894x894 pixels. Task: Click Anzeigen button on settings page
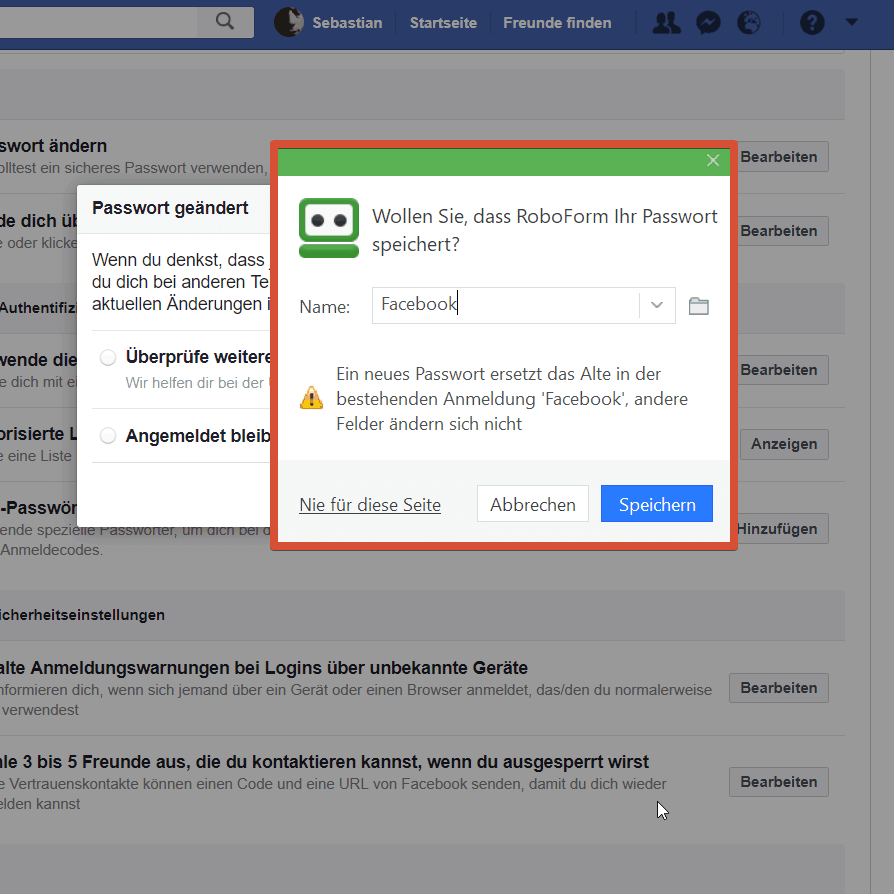(x=784, y=444)
